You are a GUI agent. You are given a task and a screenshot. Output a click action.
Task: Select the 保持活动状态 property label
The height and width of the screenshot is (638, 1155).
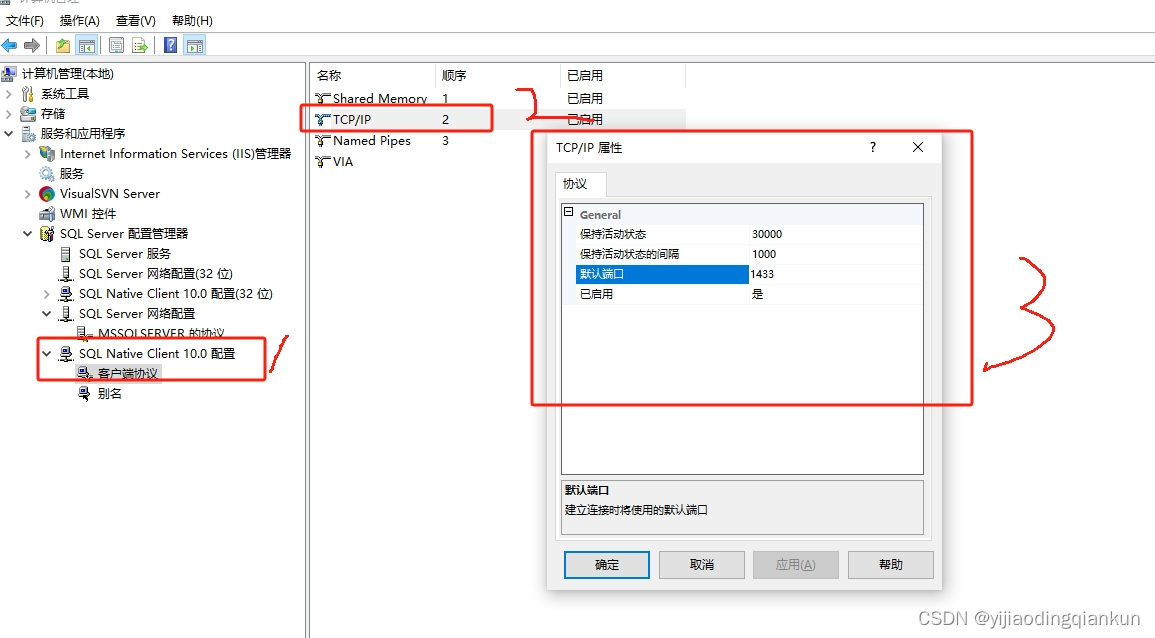point(613,234)
